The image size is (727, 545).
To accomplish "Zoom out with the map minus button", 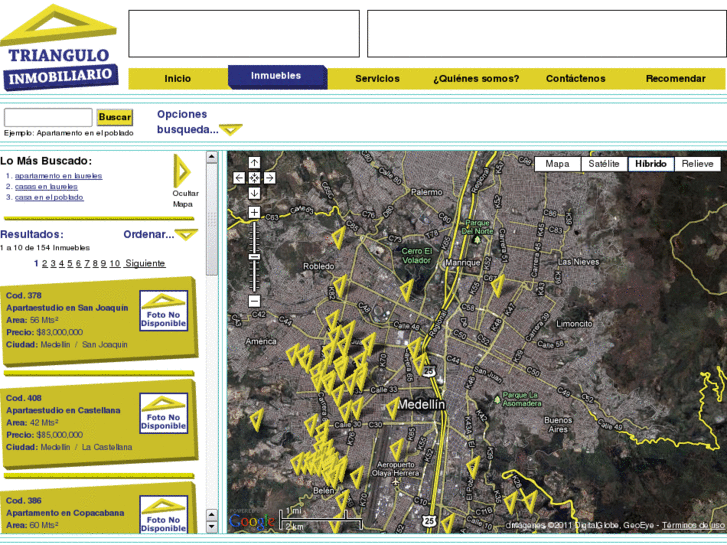I will pos(254,301).
